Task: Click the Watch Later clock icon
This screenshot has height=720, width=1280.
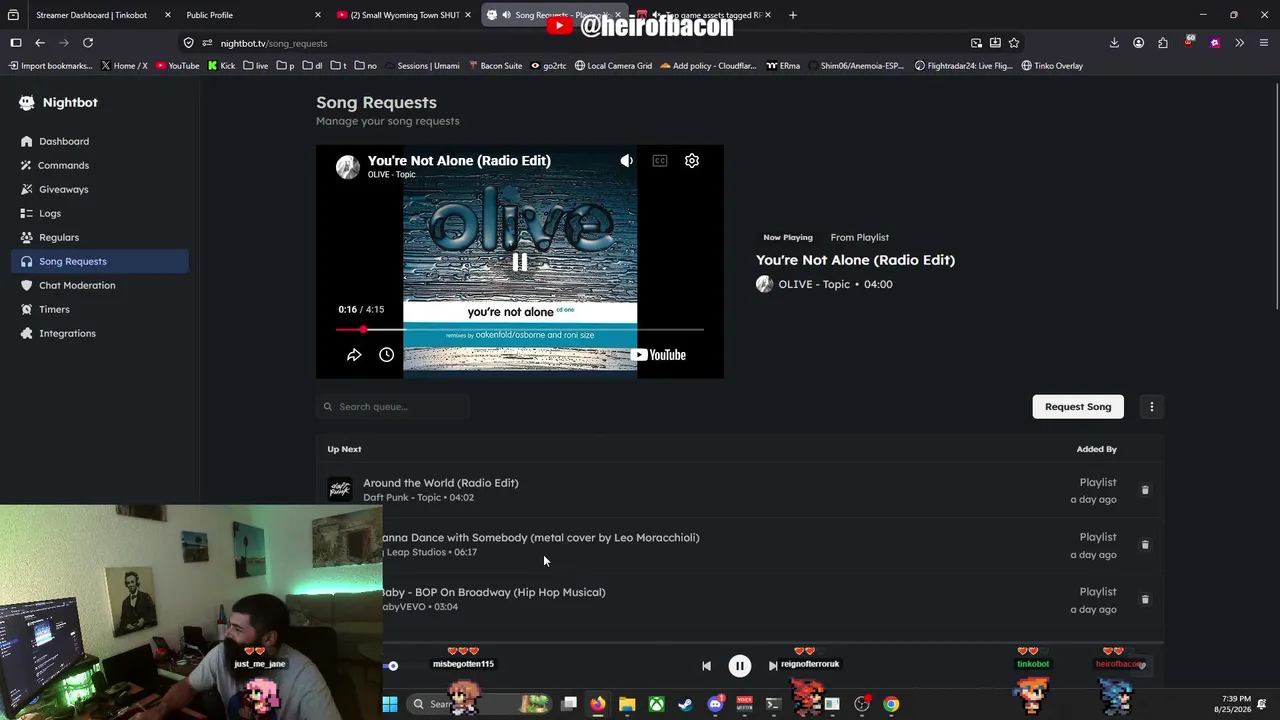Action: point(387,355)
